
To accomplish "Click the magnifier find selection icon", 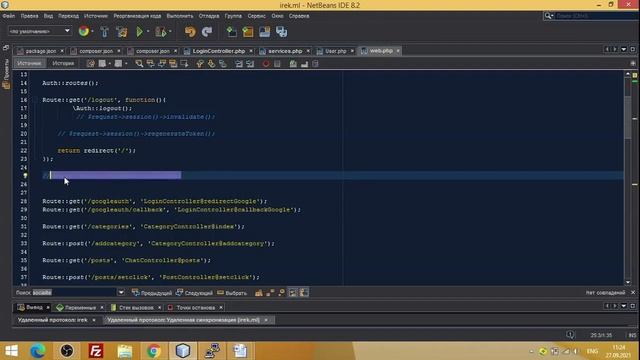I will pos(139,64).
